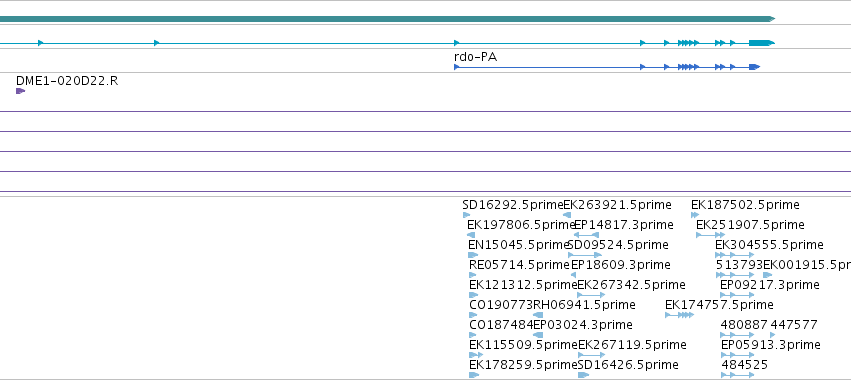This screenshot has width=851, height=380.
Task: Open the EN15045.5prime EST label
Action: [x=518, y=245]
